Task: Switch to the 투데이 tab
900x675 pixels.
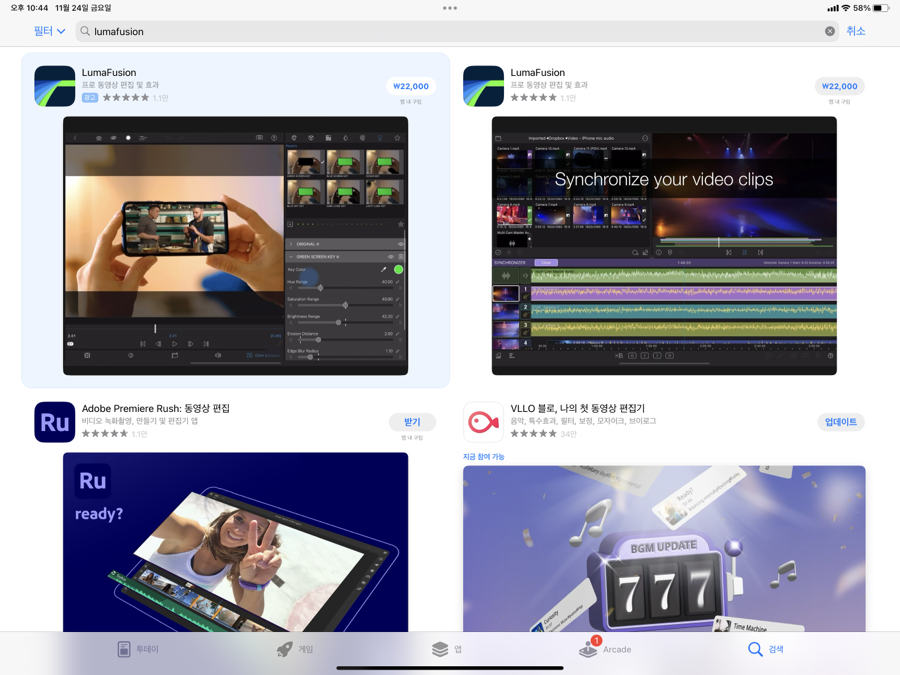Action: (x=138, y=649)
